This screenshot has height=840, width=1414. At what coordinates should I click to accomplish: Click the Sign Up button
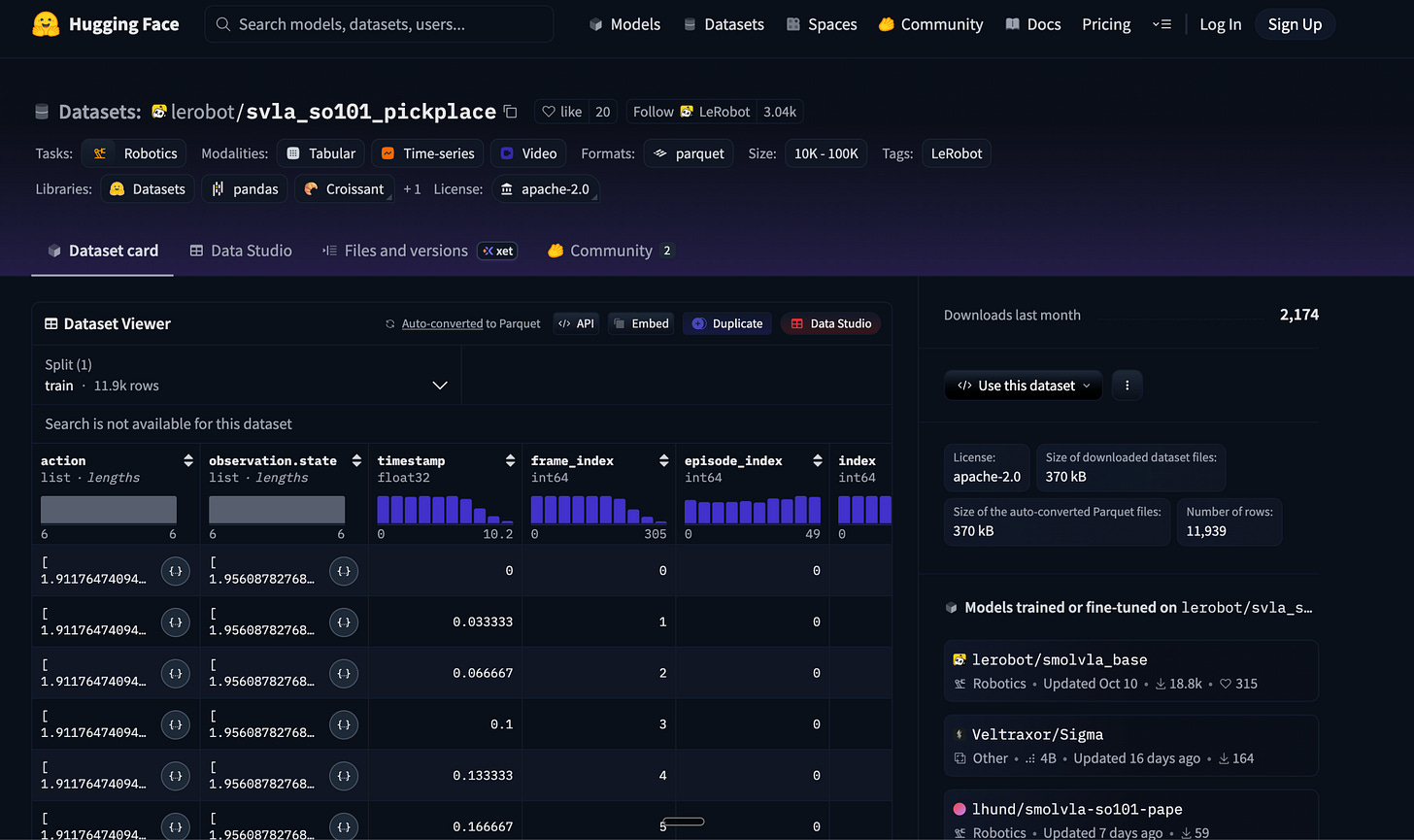tap(1295, 24)
